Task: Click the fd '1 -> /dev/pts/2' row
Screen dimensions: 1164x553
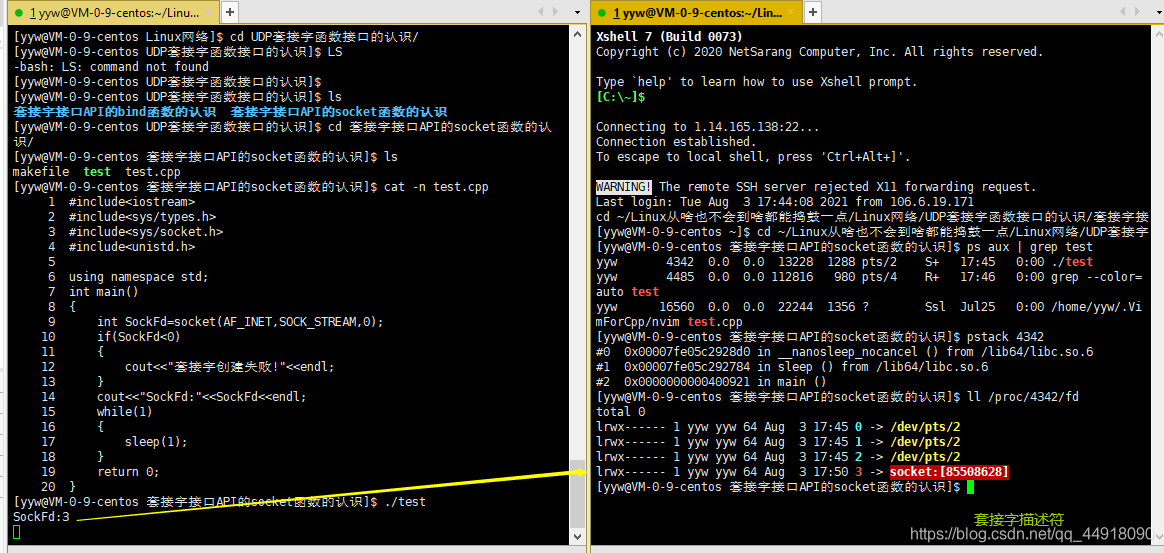Action: point(778,442)
